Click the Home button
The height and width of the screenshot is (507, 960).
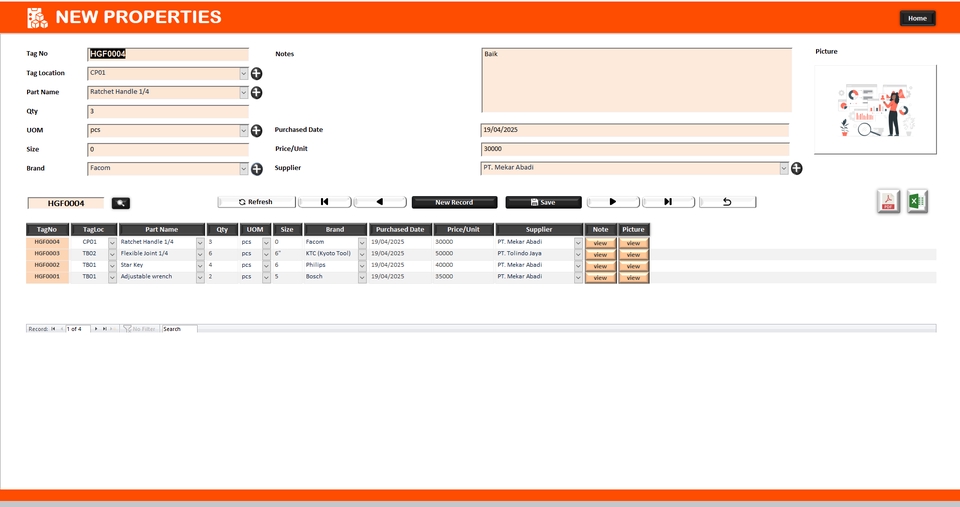917,18
